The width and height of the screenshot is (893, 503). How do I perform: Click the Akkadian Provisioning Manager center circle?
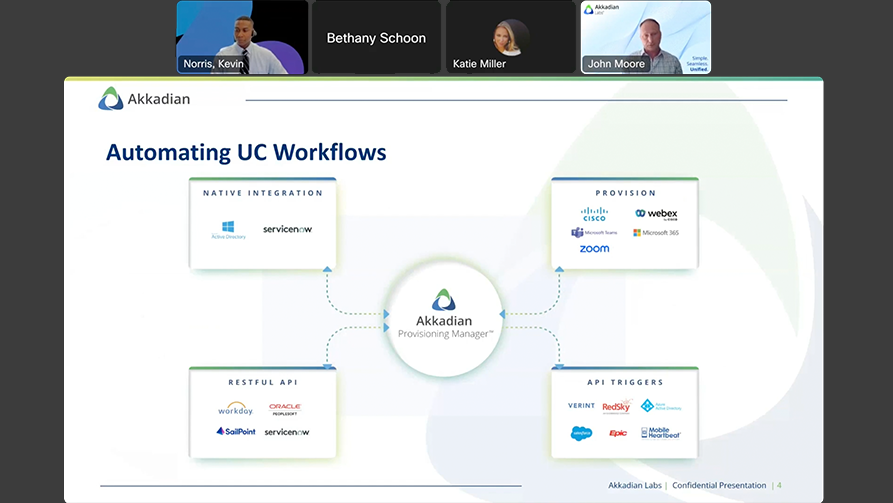click(444, 317)
